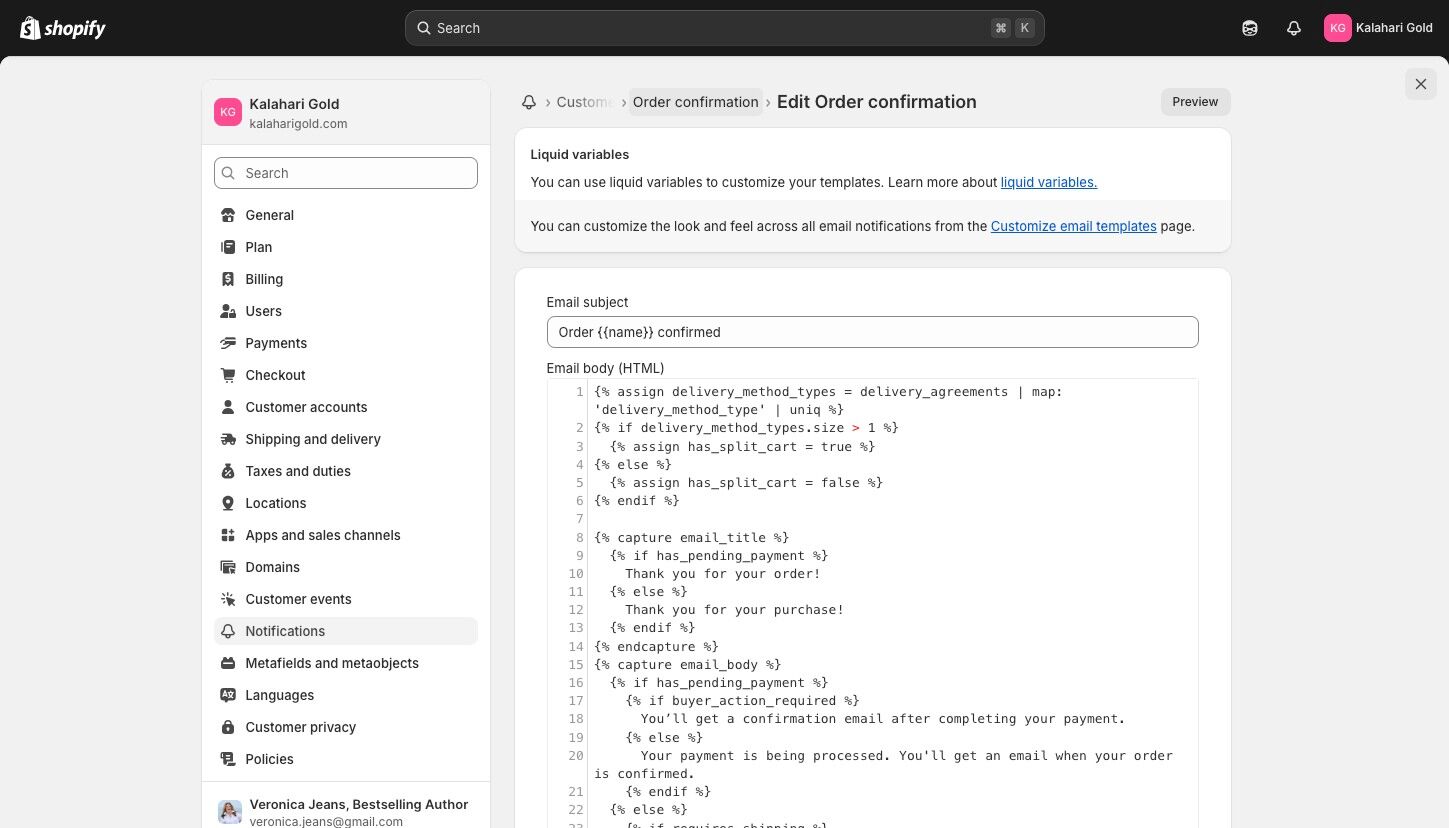Click Veronica Jeans profile photo

coord(230,812)
